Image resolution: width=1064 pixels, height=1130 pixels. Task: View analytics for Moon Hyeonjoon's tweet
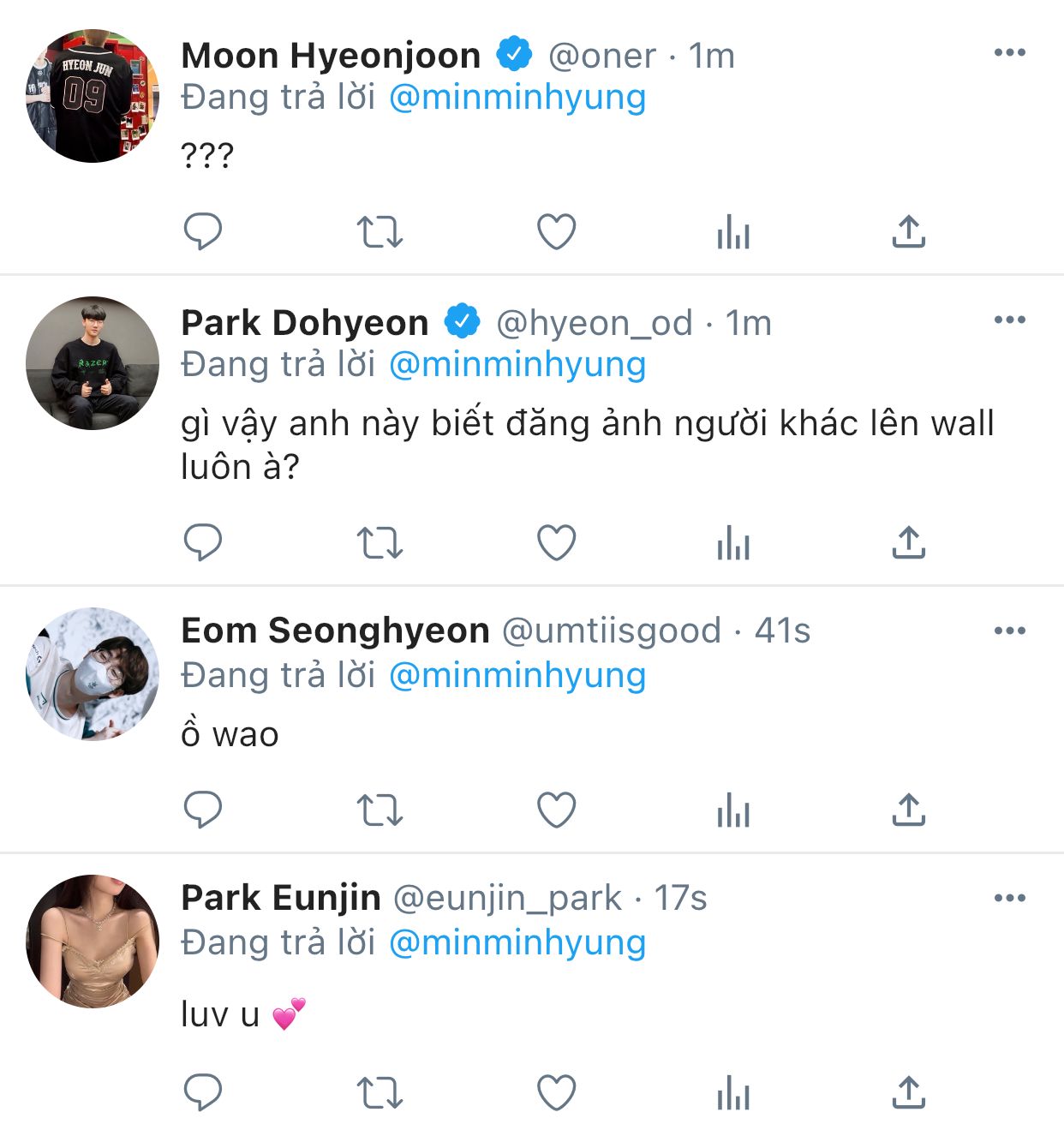pyautogui.click(x=733, y=231)
